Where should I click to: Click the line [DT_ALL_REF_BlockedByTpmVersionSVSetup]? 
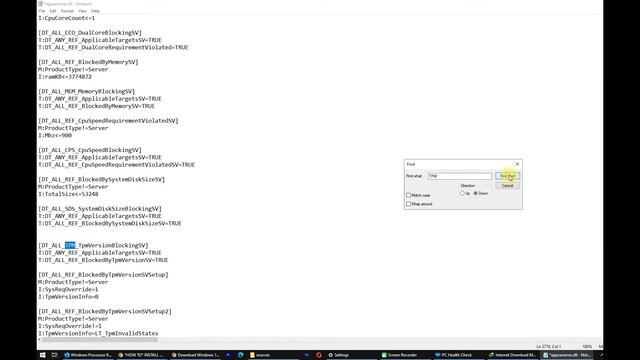(x=103, y=275)
